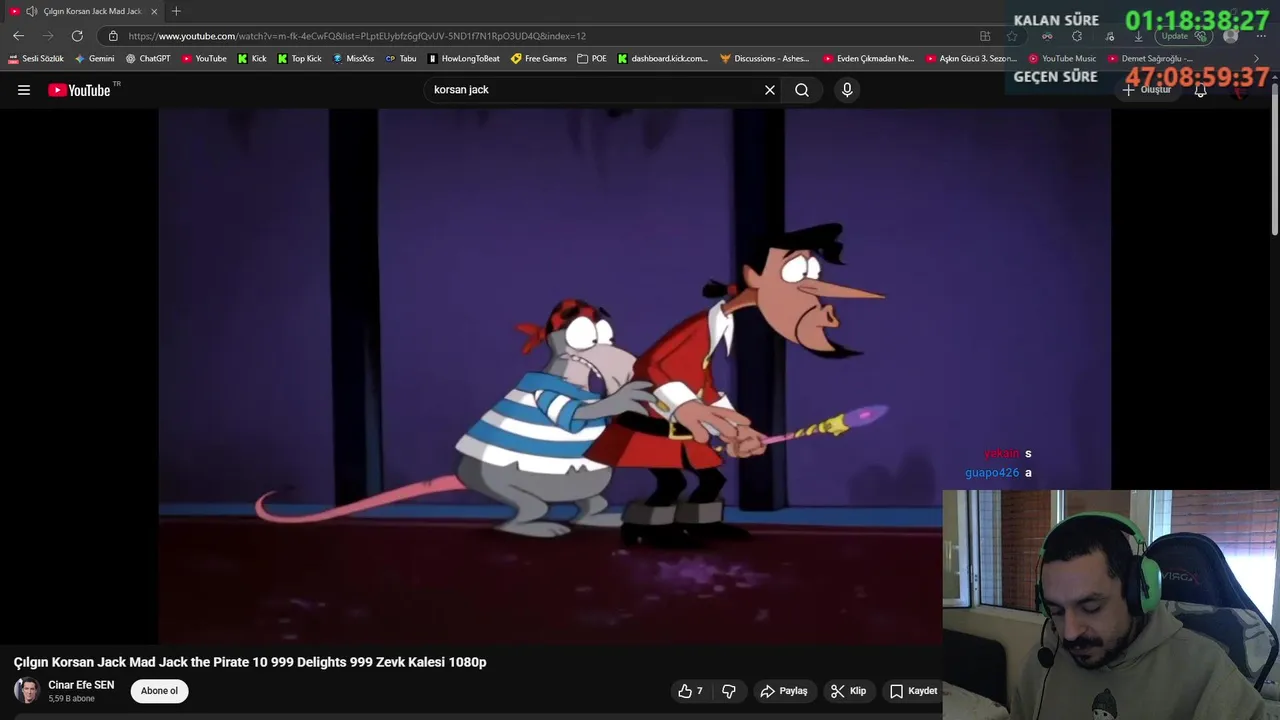The image size is (1280, 720).
Task: Click the 5,59 B abone subscriber count
Action: [71, 699]
